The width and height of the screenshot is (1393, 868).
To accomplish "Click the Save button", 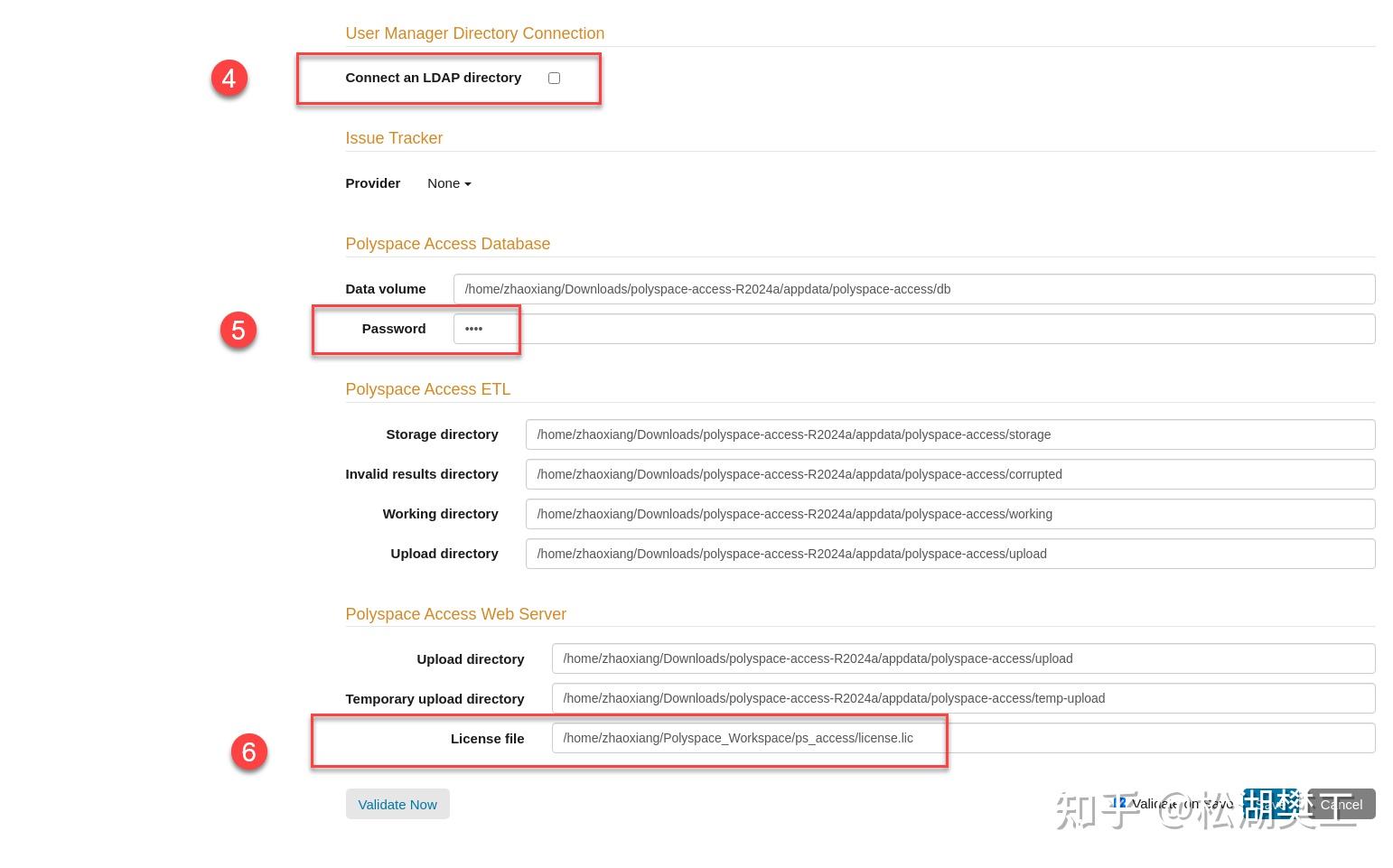I will [1272, 804].
